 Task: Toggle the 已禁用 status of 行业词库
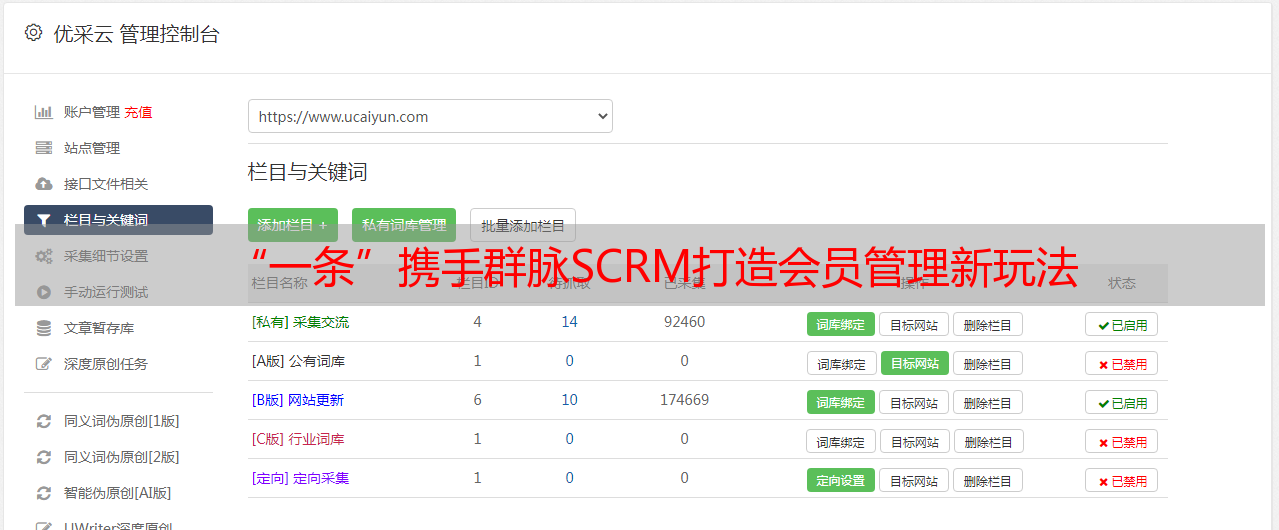(x=1122, y=441)
